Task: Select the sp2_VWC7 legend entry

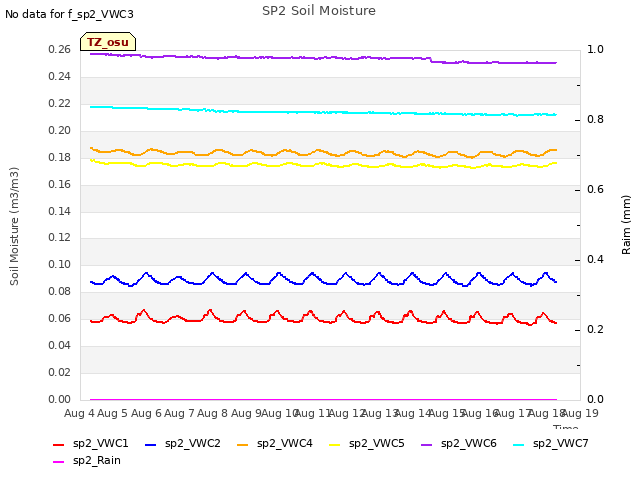Action: pyautogui.click(x=551, y=444)
